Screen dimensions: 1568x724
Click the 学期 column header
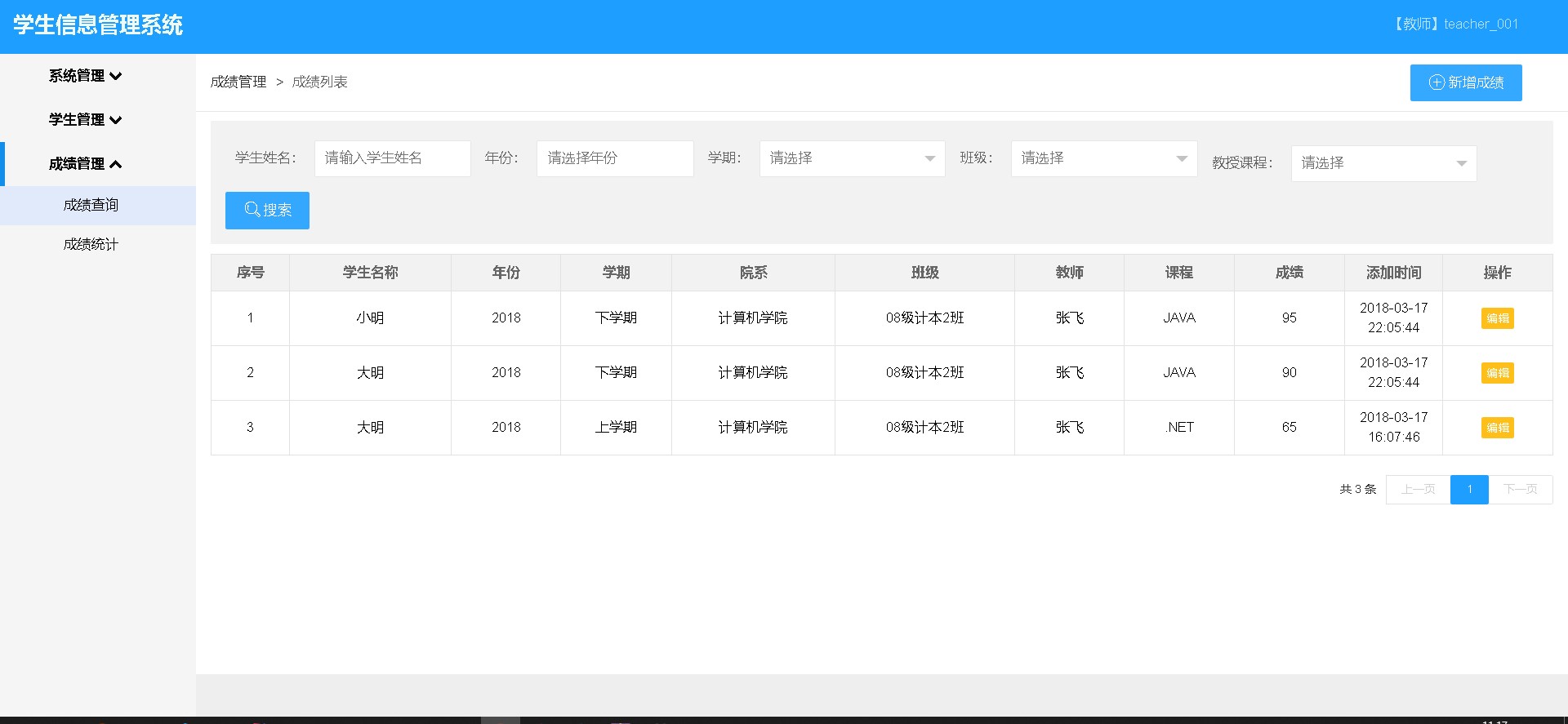point(616,273)
